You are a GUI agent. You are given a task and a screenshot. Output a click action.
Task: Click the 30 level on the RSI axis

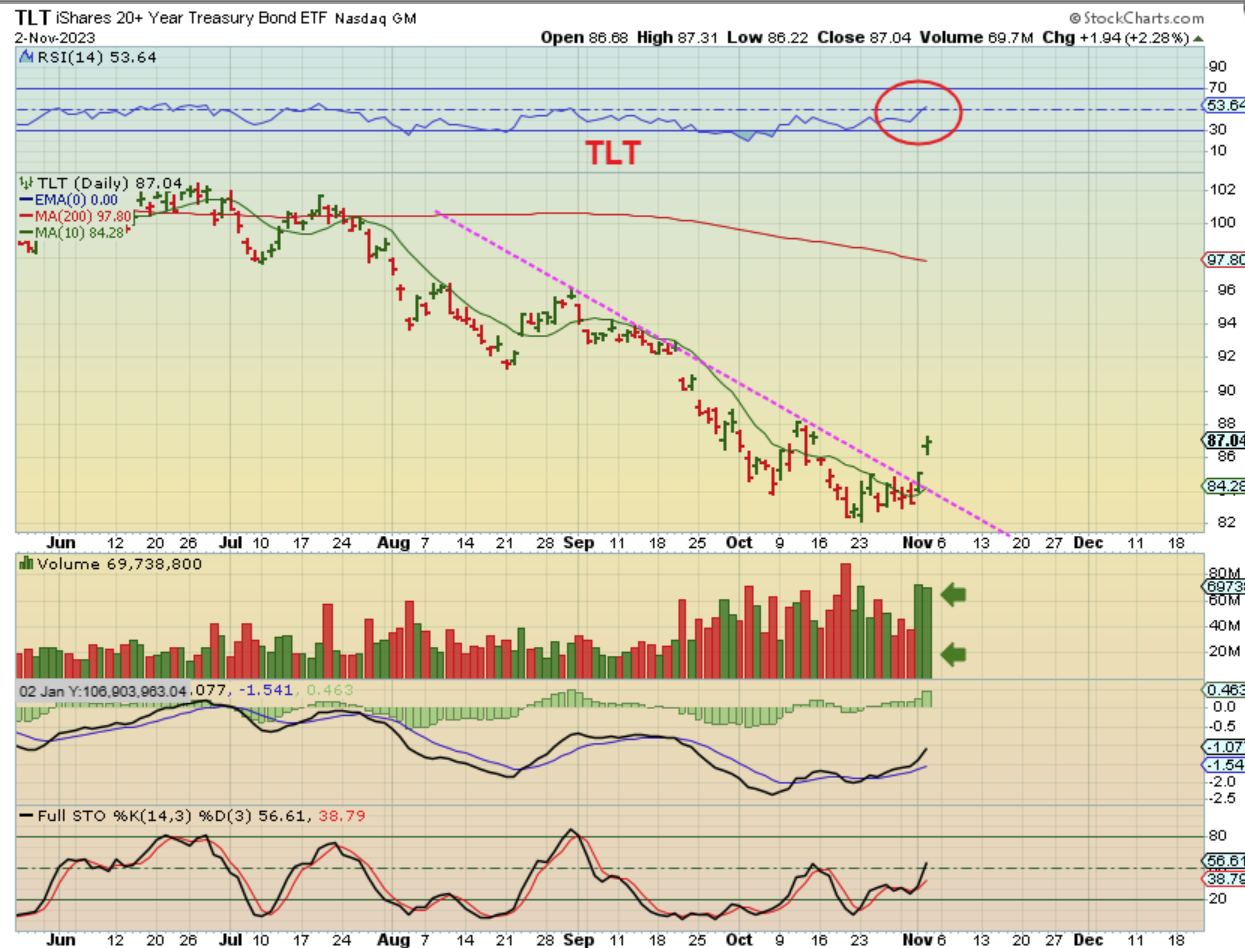(1217, 129)
